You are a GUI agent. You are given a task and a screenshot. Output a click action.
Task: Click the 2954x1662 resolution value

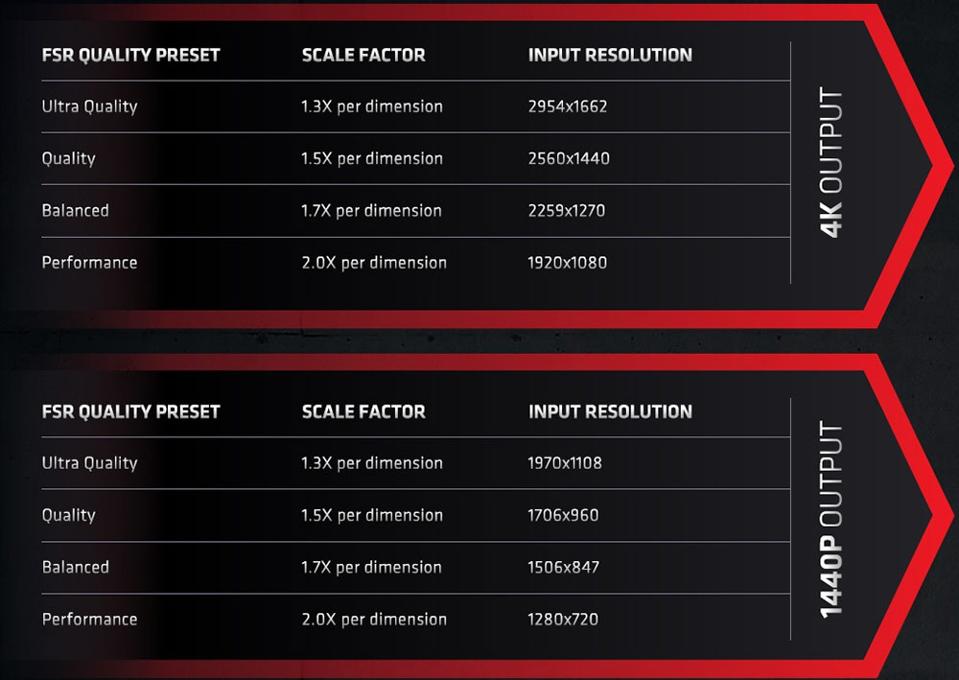[x=568, y=106]
